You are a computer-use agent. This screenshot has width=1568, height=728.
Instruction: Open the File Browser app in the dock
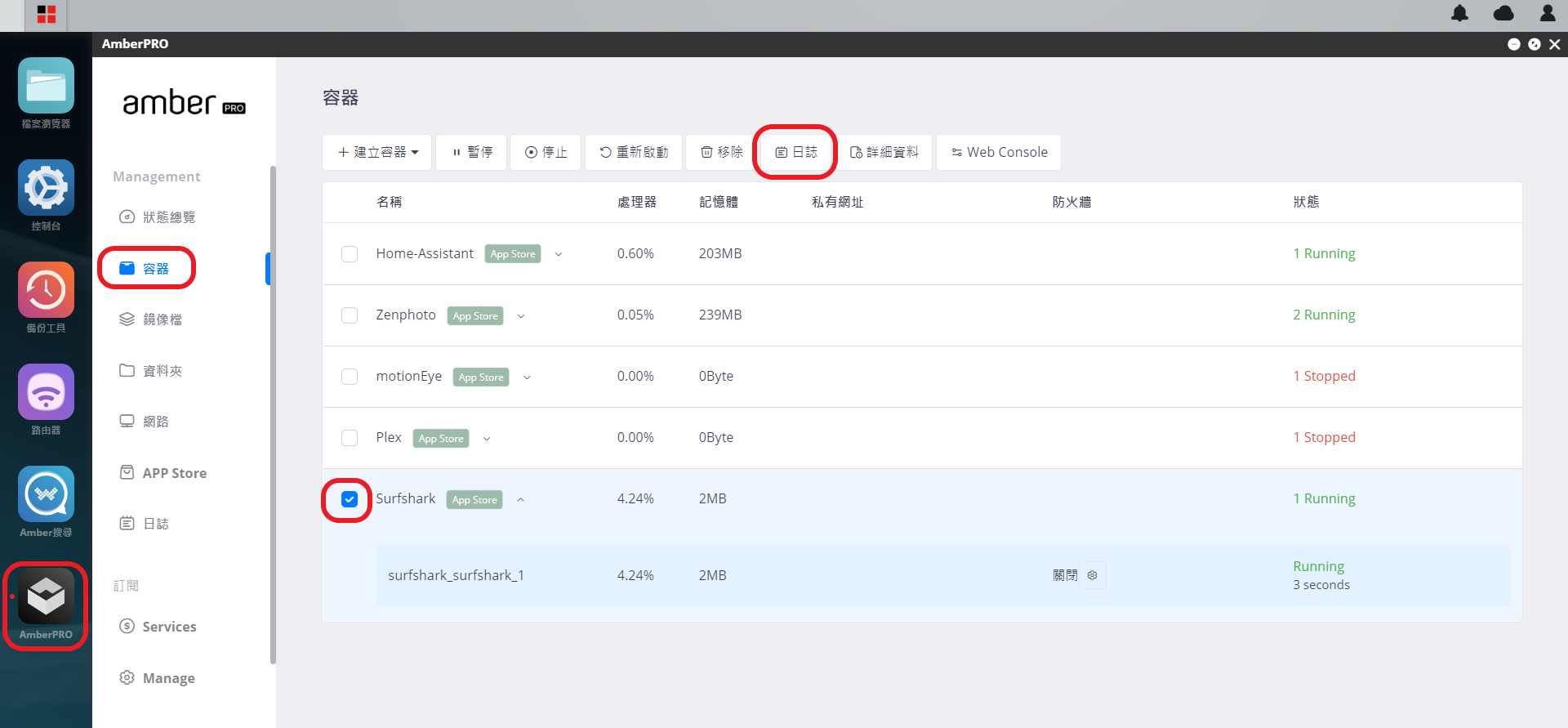pyautogui.click(x=46, y=93)
